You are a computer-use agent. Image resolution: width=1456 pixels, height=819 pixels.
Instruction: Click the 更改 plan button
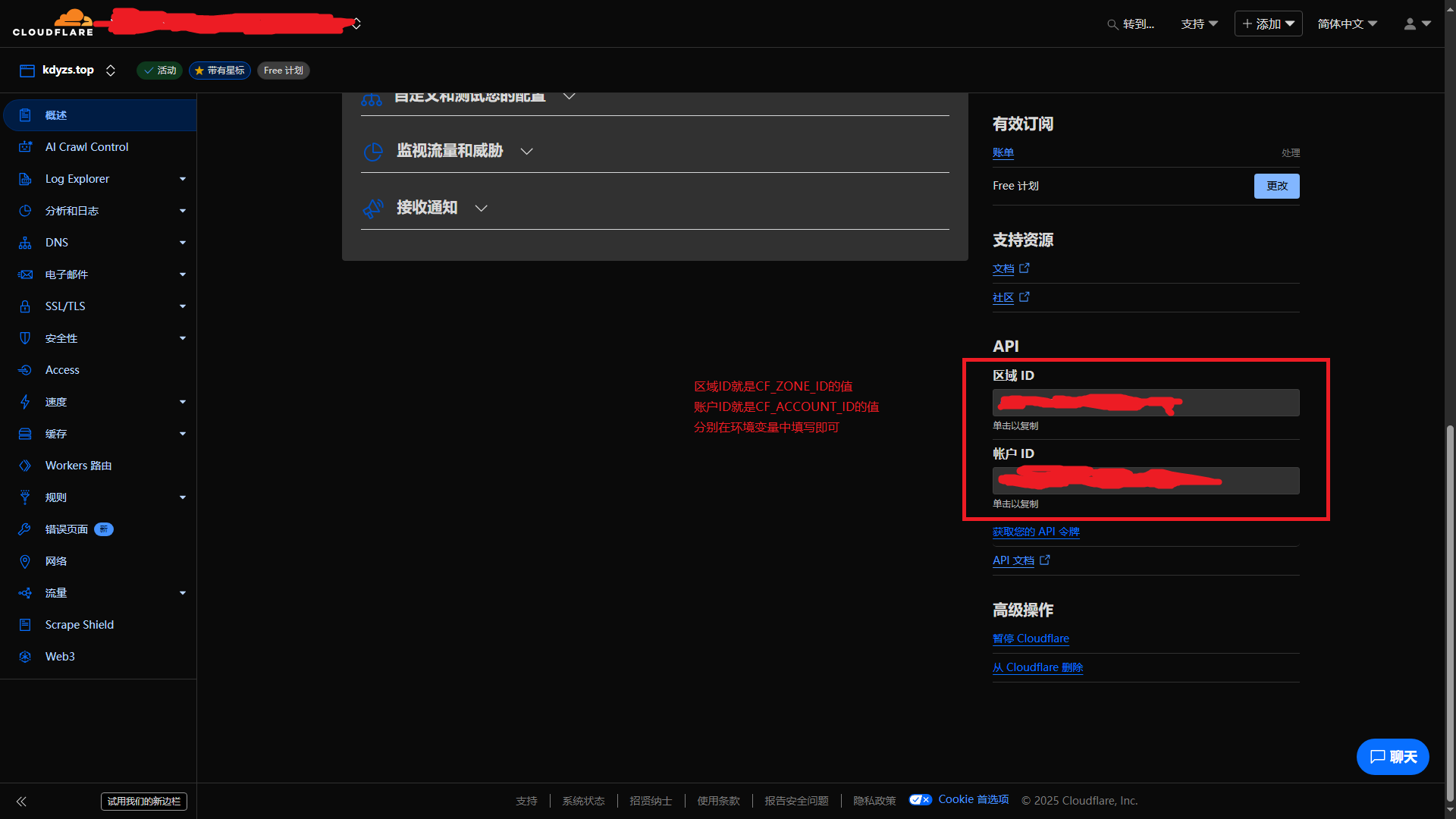click(1276, 187)
